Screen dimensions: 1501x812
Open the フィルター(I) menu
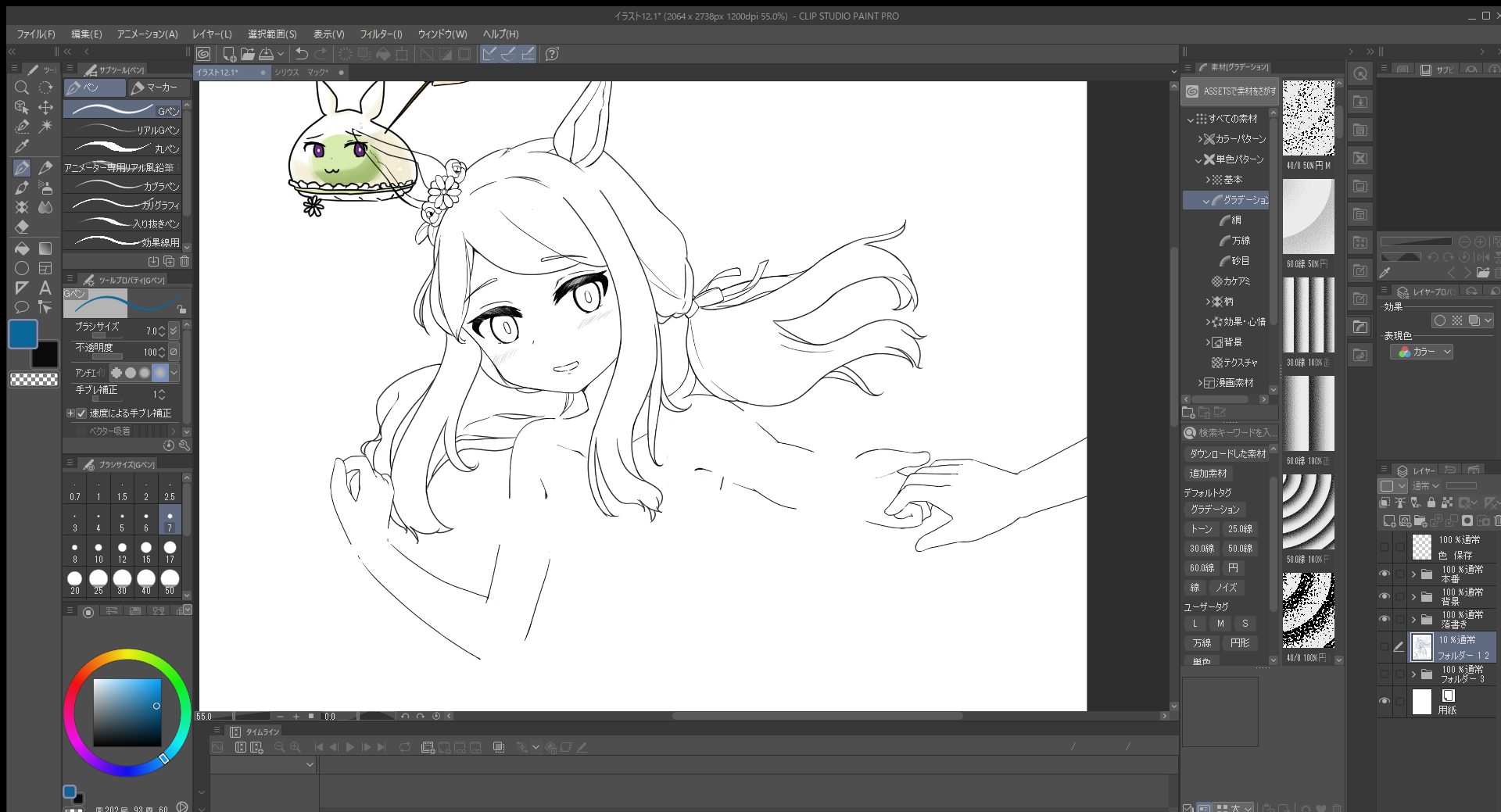[x=381, y=34]
